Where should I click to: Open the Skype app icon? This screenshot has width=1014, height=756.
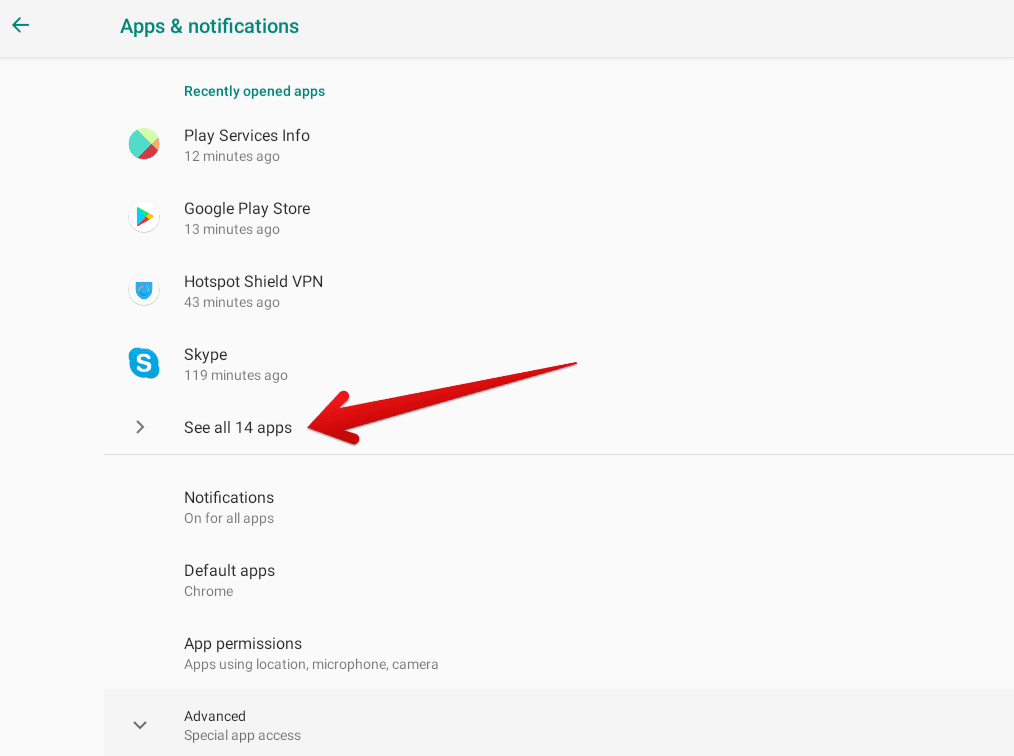click(x=144, y=363)
